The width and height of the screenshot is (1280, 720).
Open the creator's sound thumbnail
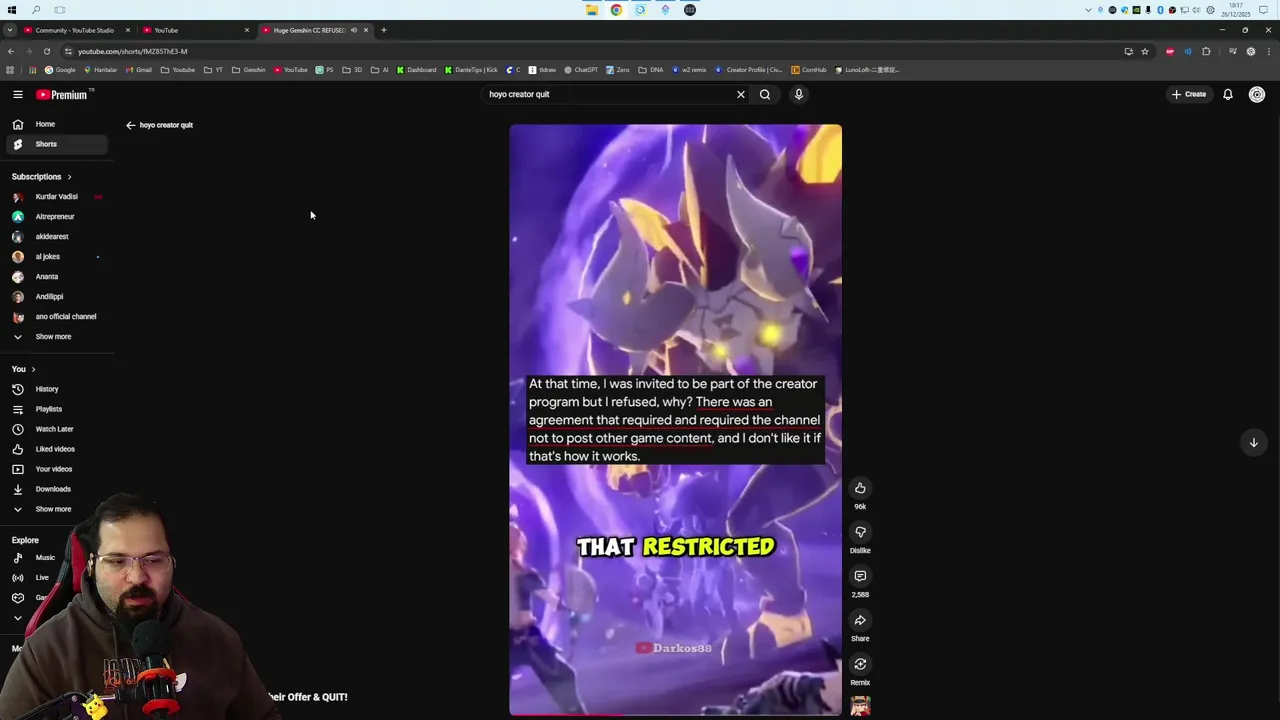point(860,707)
